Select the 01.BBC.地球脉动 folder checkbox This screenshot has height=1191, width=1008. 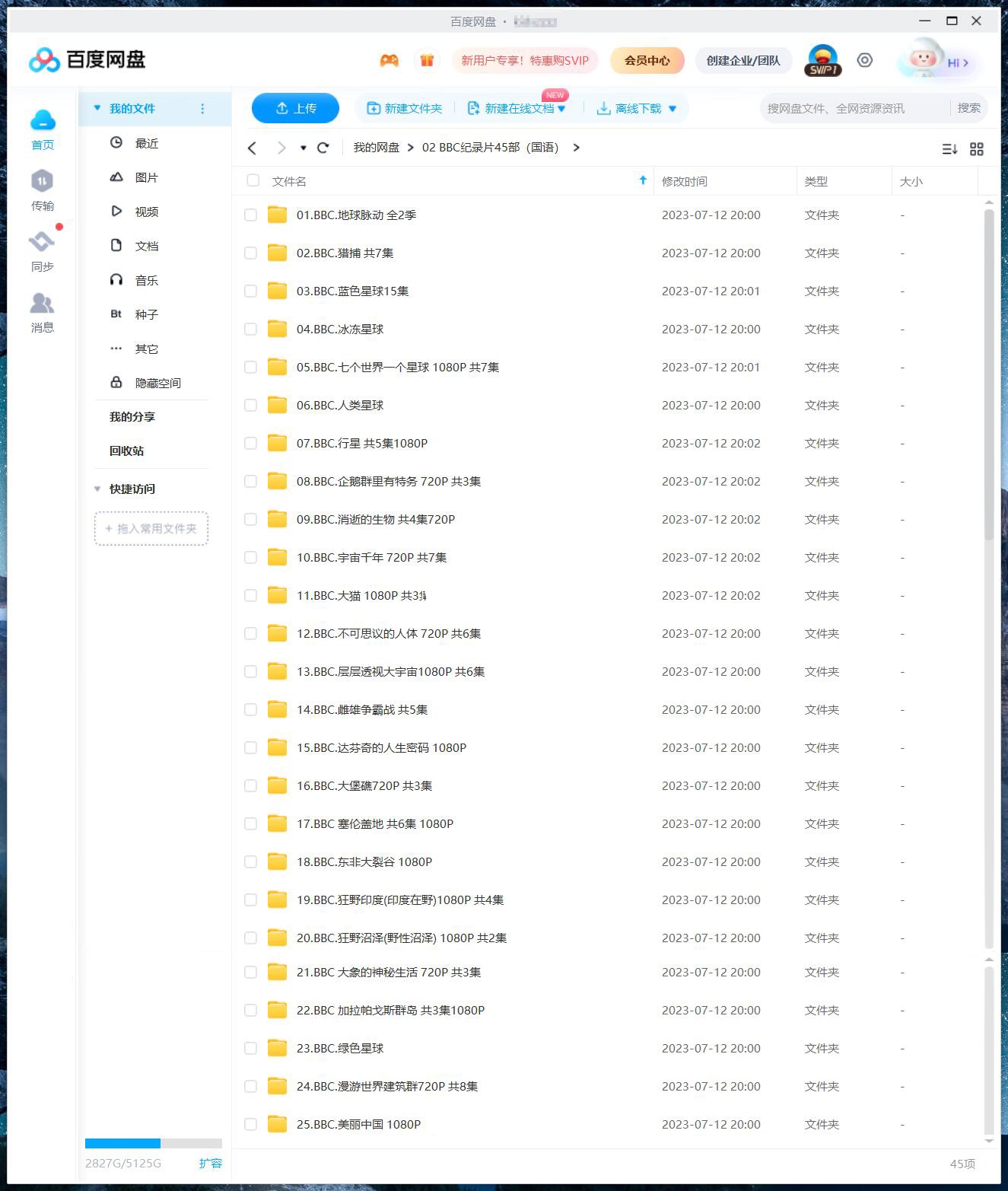(250, 215)
